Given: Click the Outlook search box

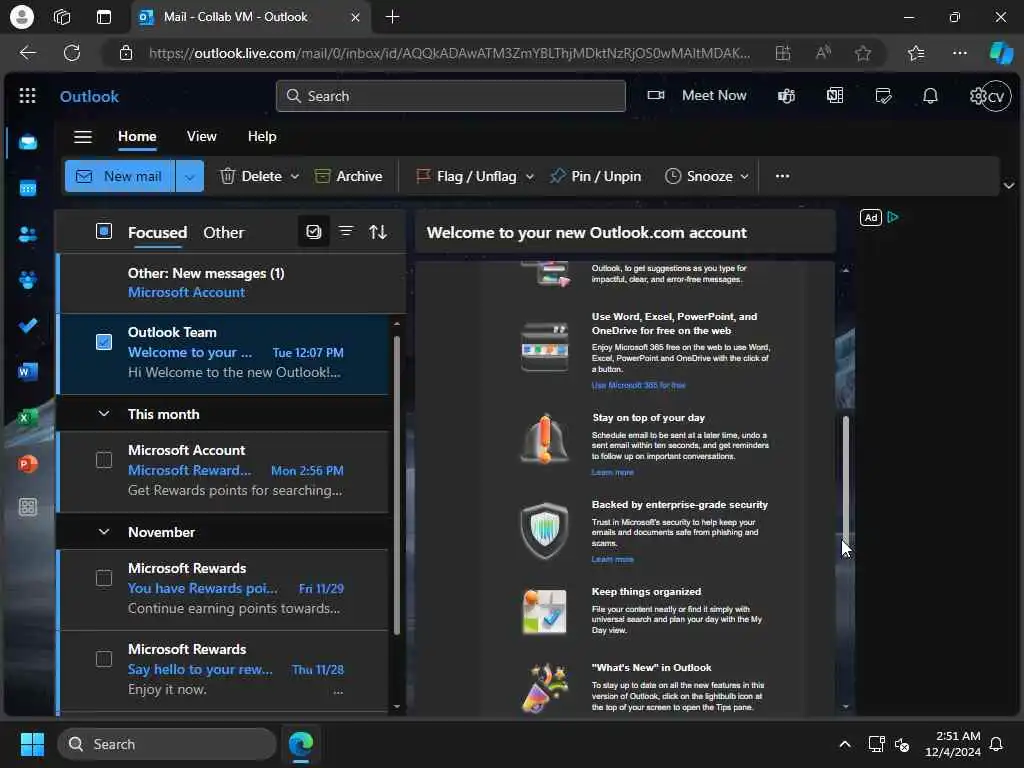Looking at the screenshot, I should tap(451, 96).
